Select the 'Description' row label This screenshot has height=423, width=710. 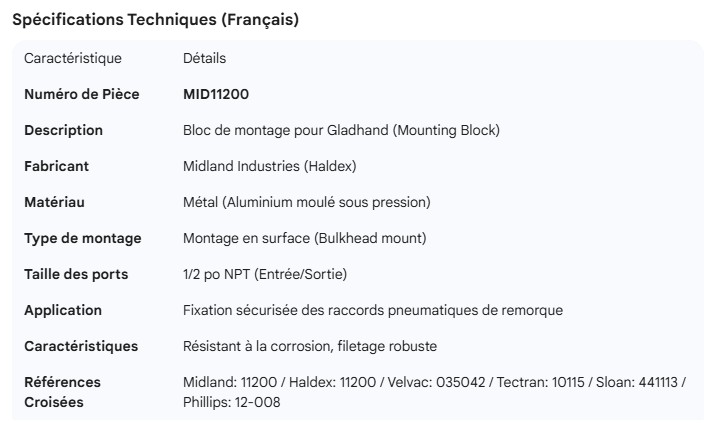tap(63, 130)
